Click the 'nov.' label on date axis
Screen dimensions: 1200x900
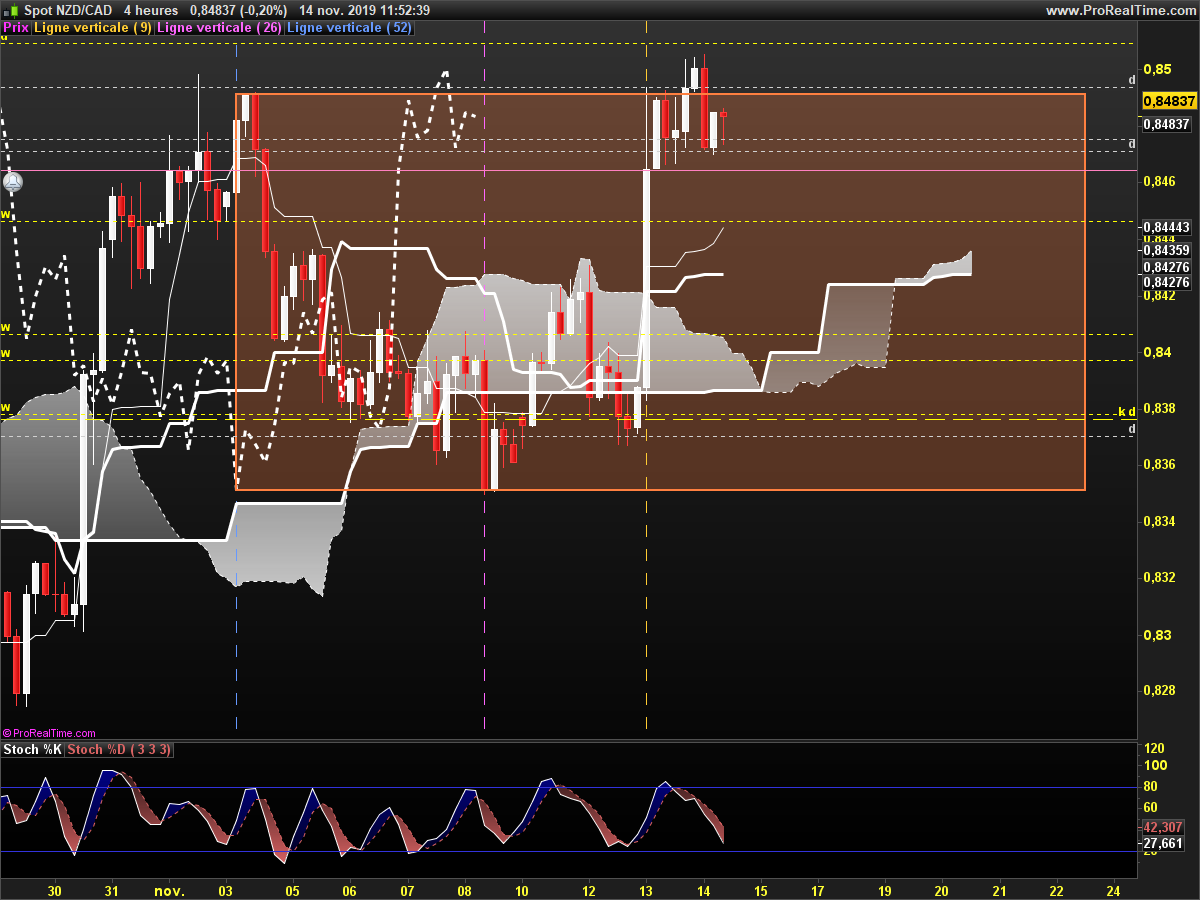170,890
